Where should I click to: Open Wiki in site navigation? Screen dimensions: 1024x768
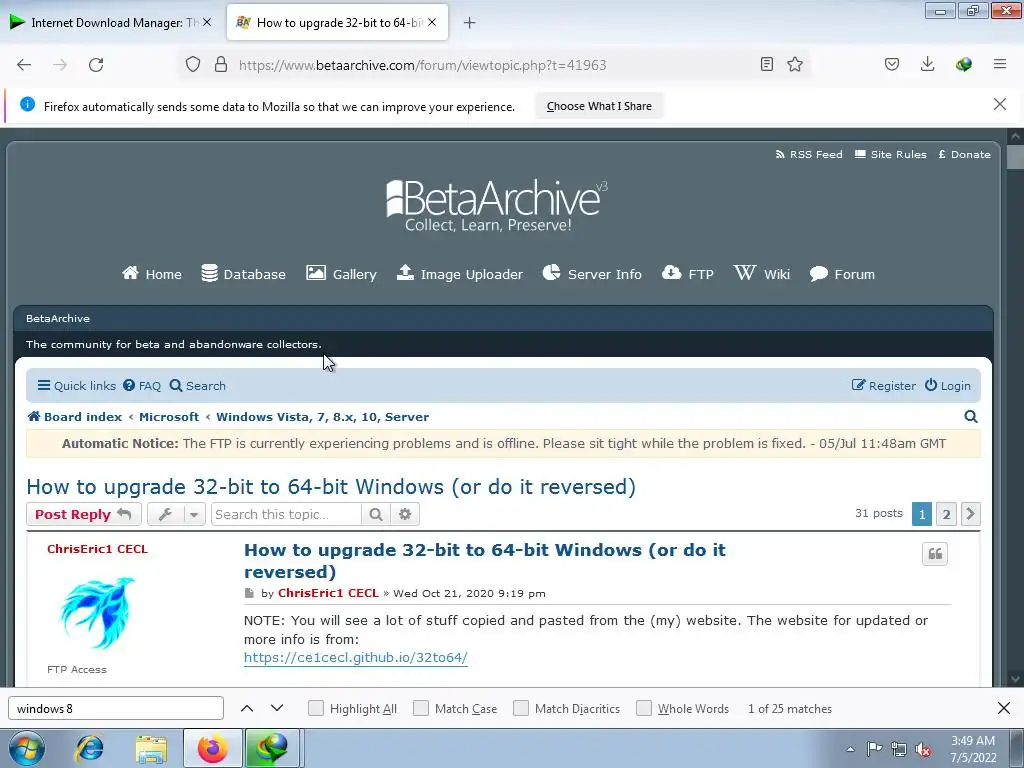[761, 274]
